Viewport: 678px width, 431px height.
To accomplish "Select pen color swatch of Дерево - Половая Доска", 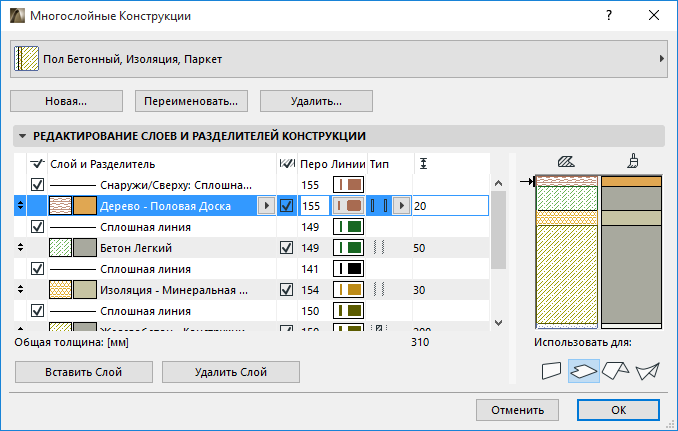I will coord(349,206).
